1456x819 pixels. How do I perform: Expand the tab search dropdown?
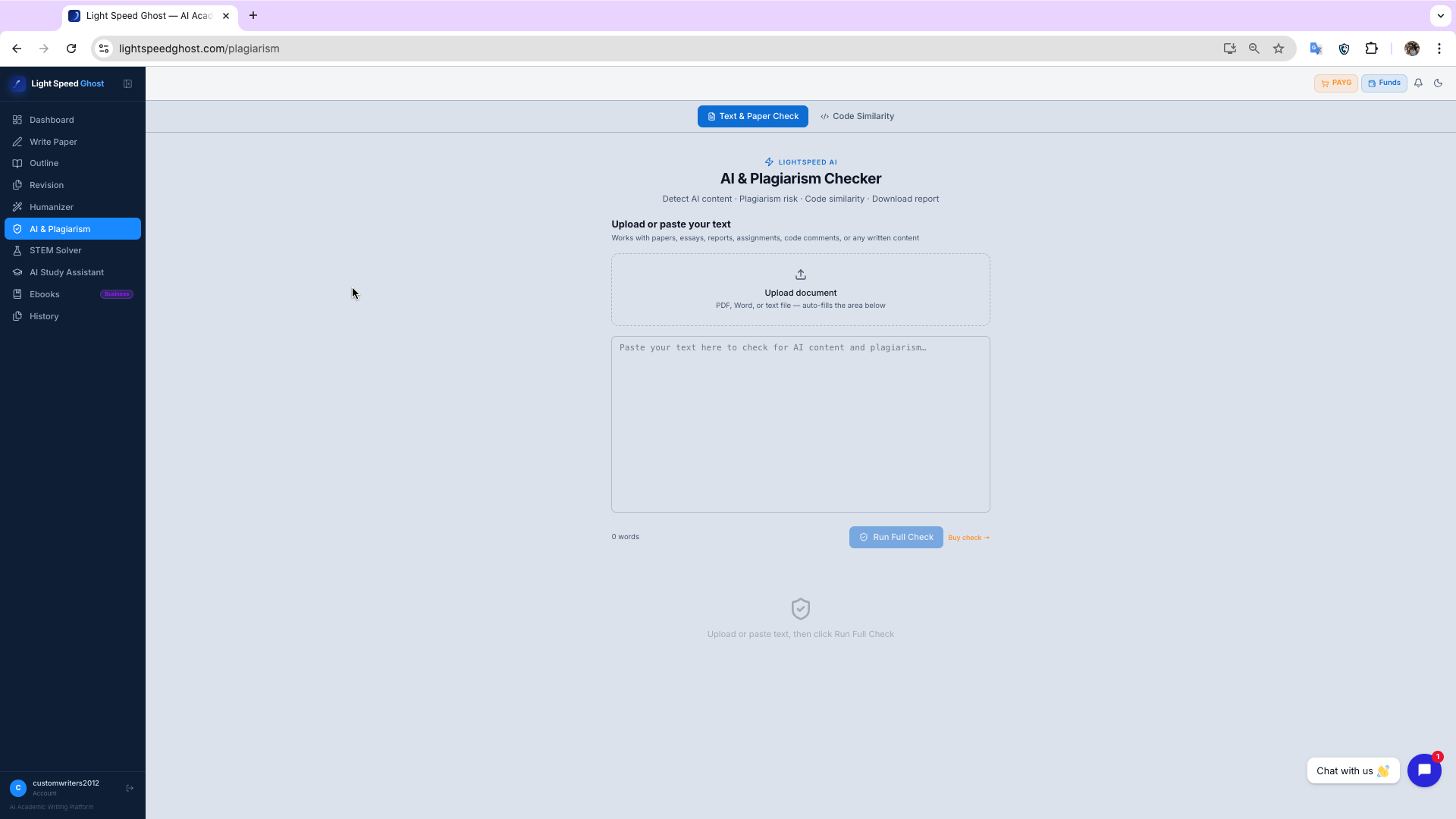coord(1440,15)
